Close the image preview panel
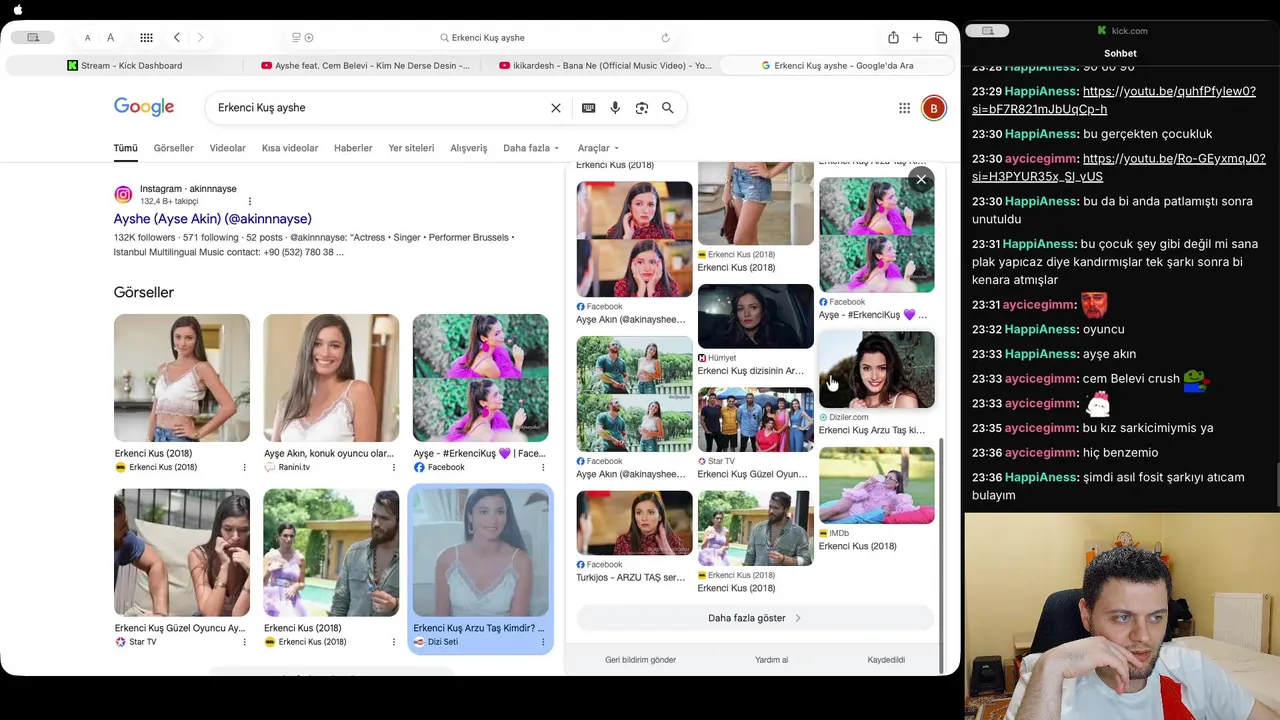The image size is (1280, 720). tap(921, 180)
